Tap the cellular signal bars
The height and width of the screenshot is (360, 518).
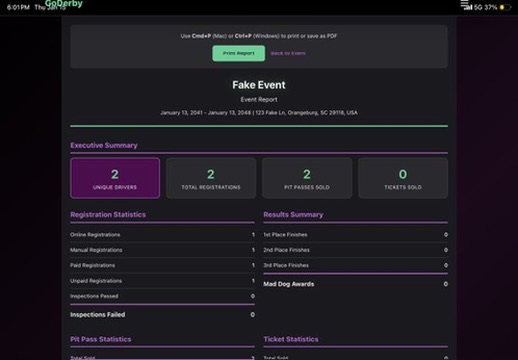click(x=468, y=7)
